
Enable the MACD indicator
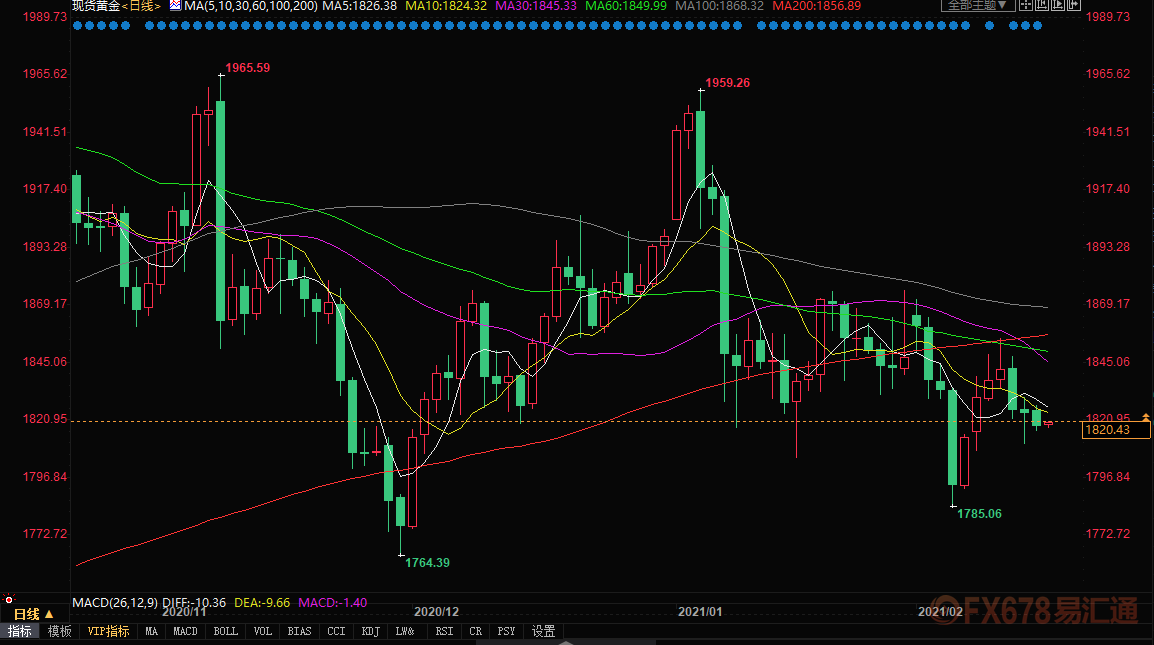coord(185,631)
